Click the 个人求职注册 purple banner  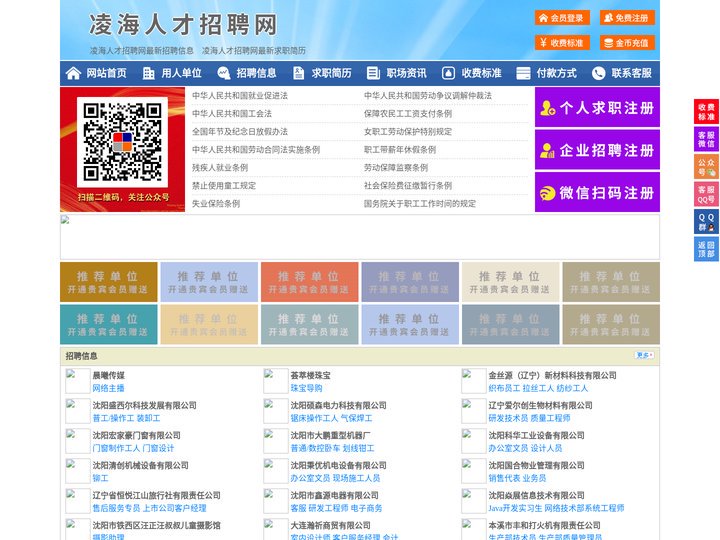point(597,107)
